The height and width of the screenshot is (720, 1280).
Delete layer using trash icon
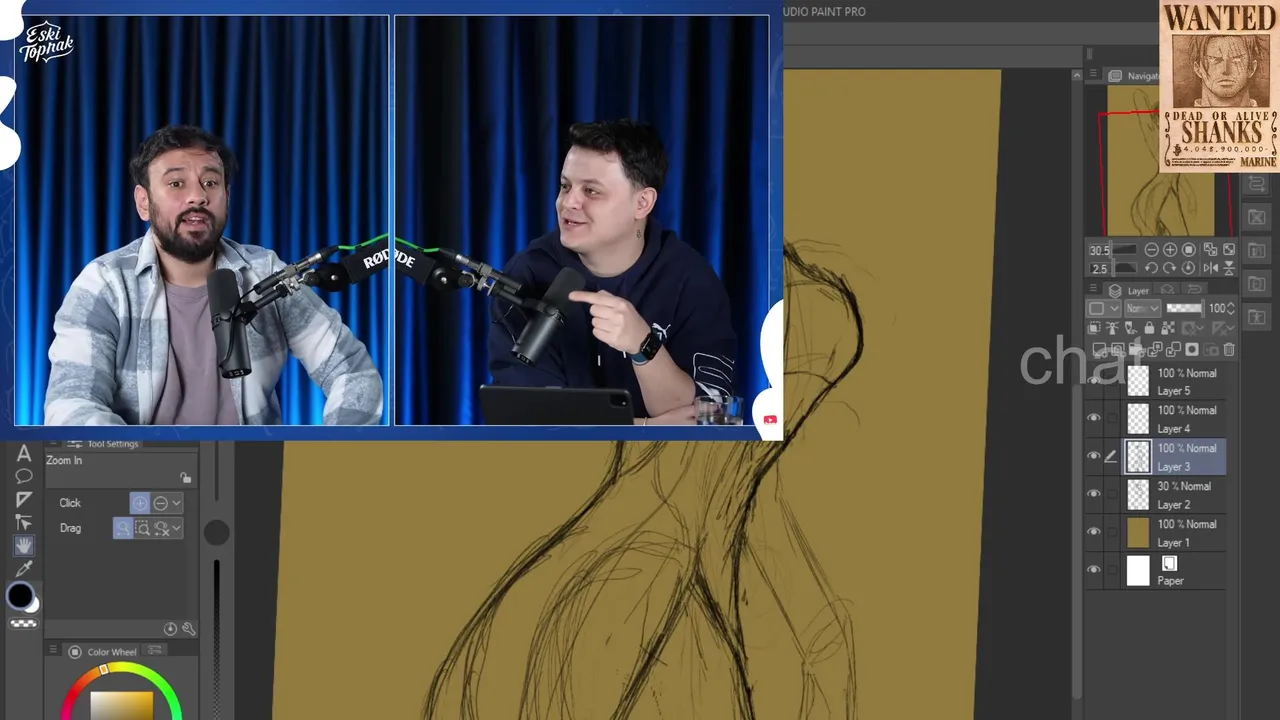(1229, 350)
